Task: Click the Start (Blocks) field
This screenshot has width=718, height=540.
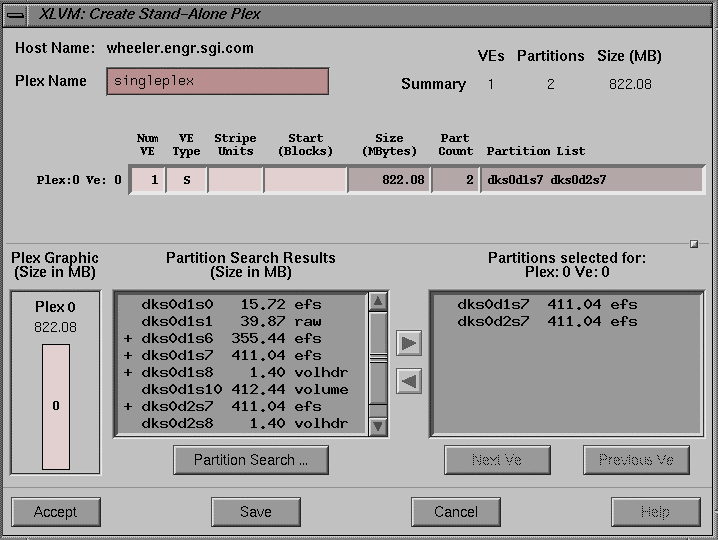Action: tap(305, 180)
